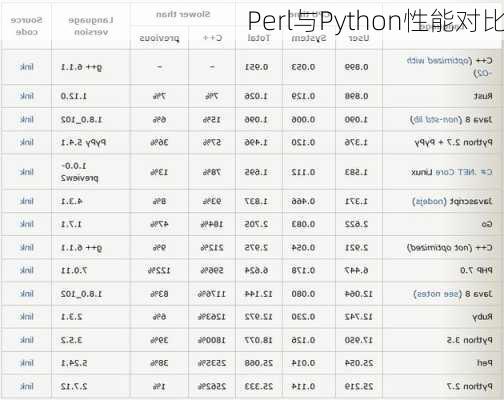Select the 'Rust' language name cell
The image size is (504, 400).
click(483, 96)
